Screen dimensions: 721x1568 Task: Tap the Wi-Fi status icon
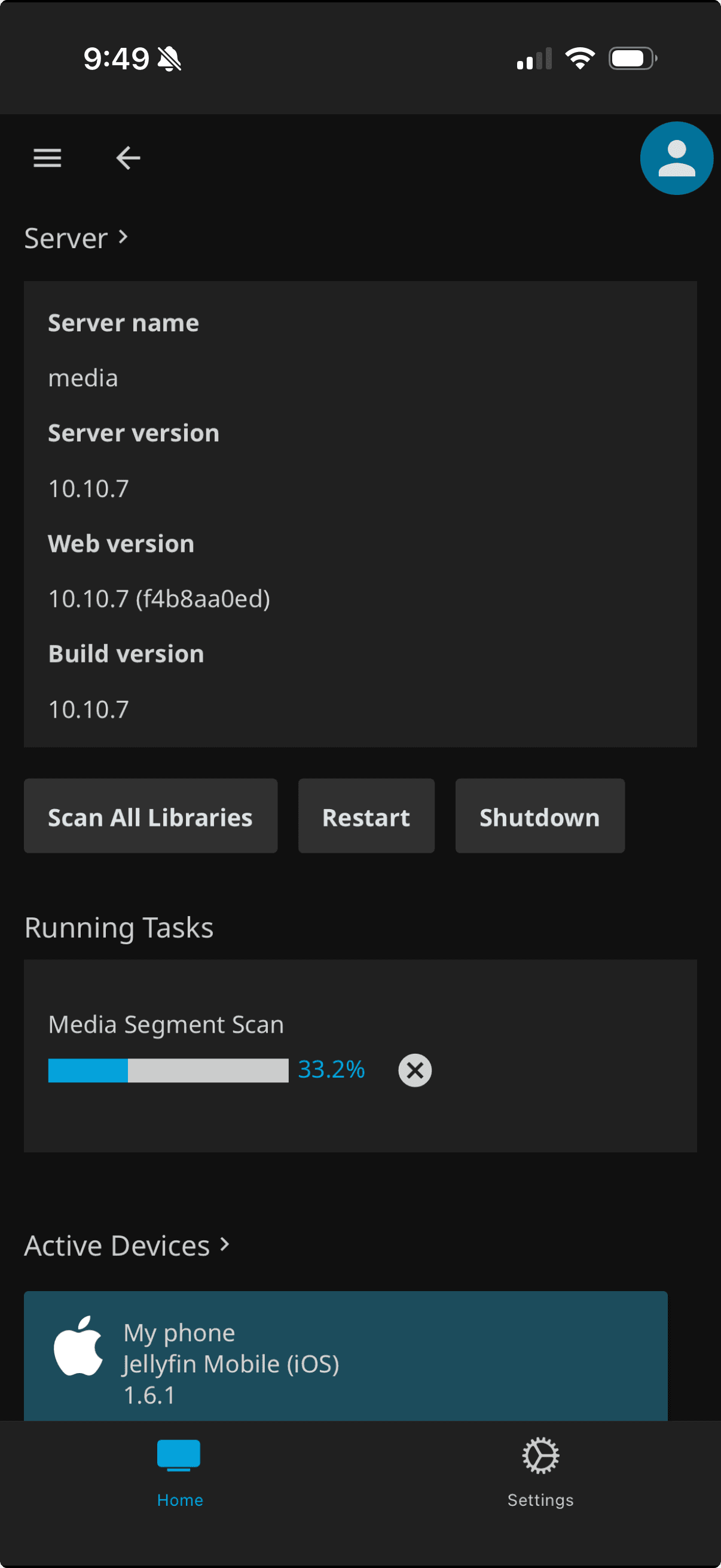tap(580, 57)
